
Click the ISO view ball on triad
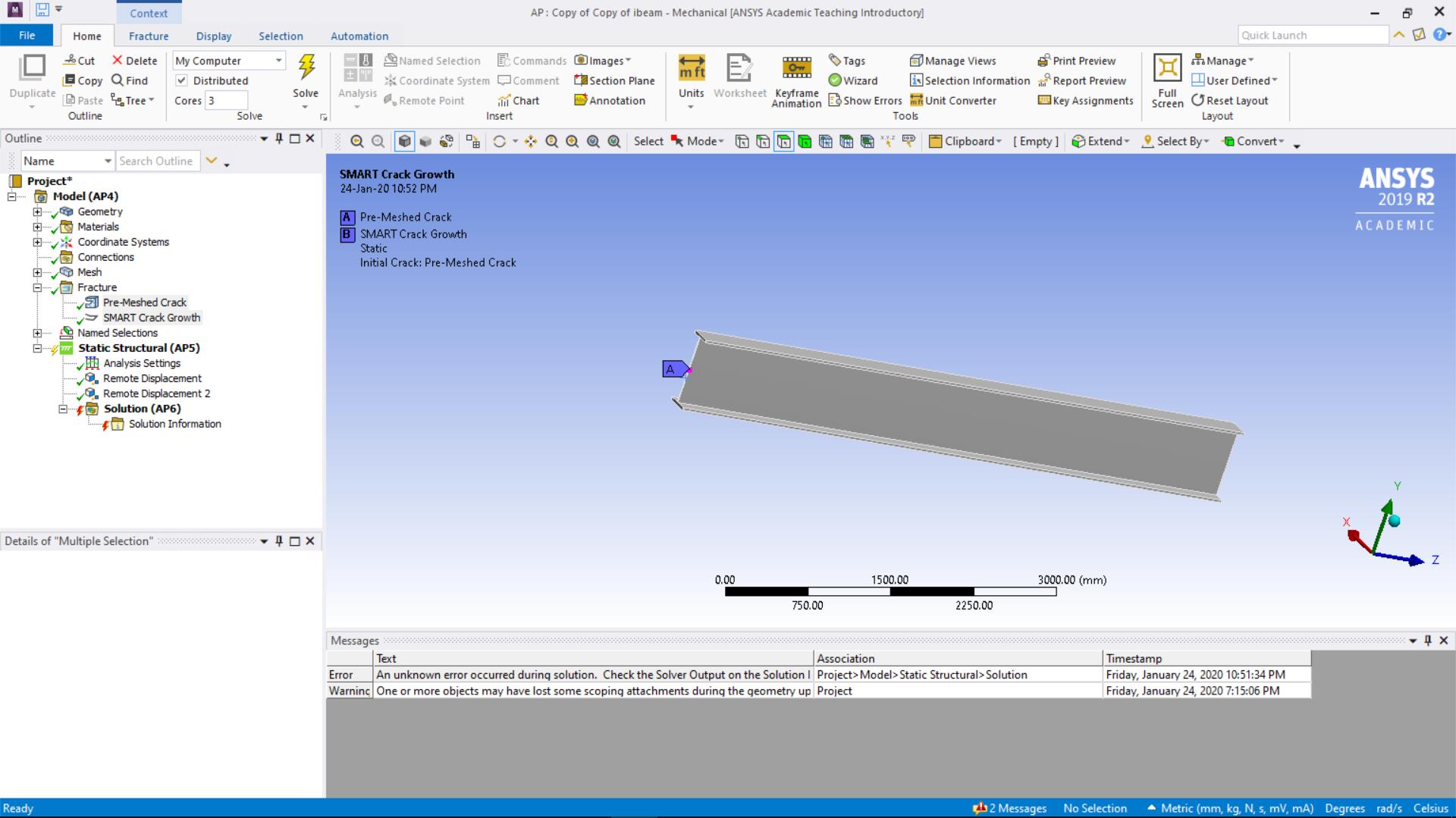click(x=1394, y=521)
